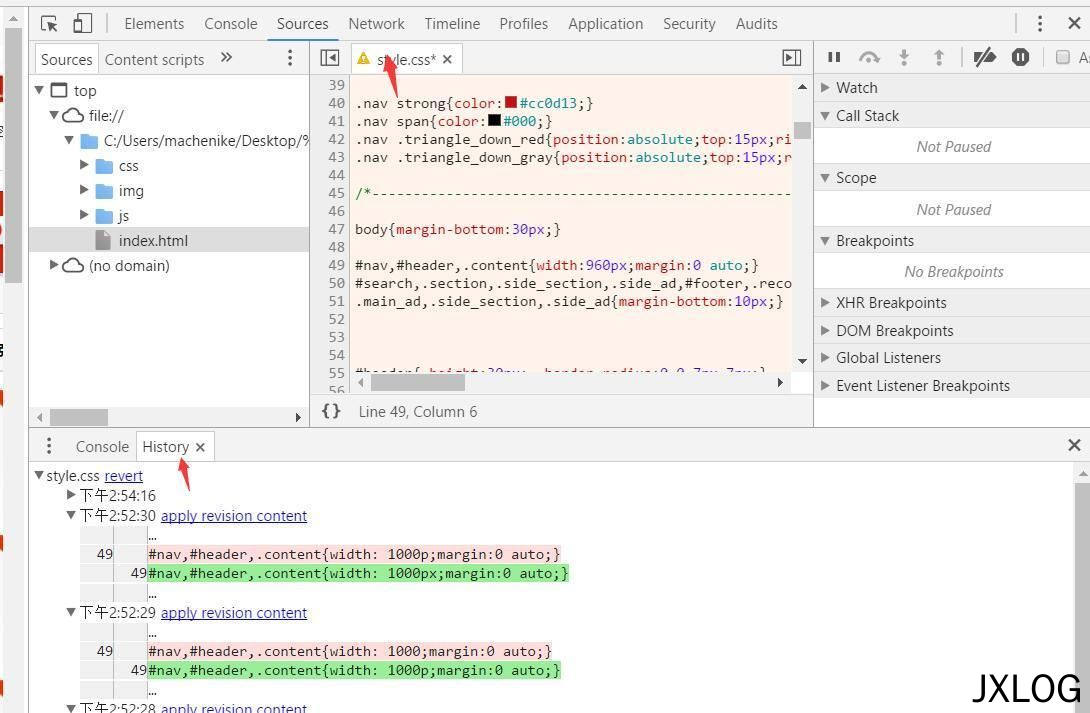
Task: Open Sources navigator three-dot menu
Action: pyautogui.click(x=290, y=58)
